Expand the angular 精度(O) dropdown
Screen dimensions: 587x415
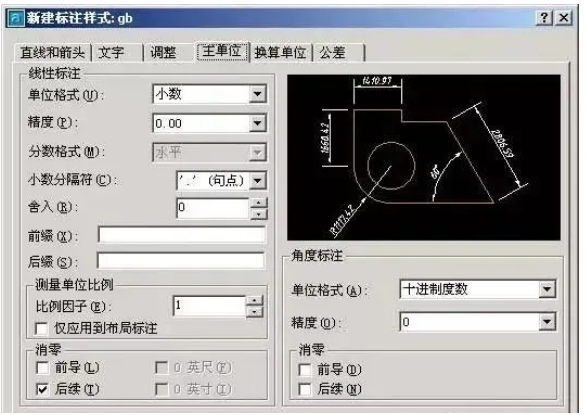[547, 322]
